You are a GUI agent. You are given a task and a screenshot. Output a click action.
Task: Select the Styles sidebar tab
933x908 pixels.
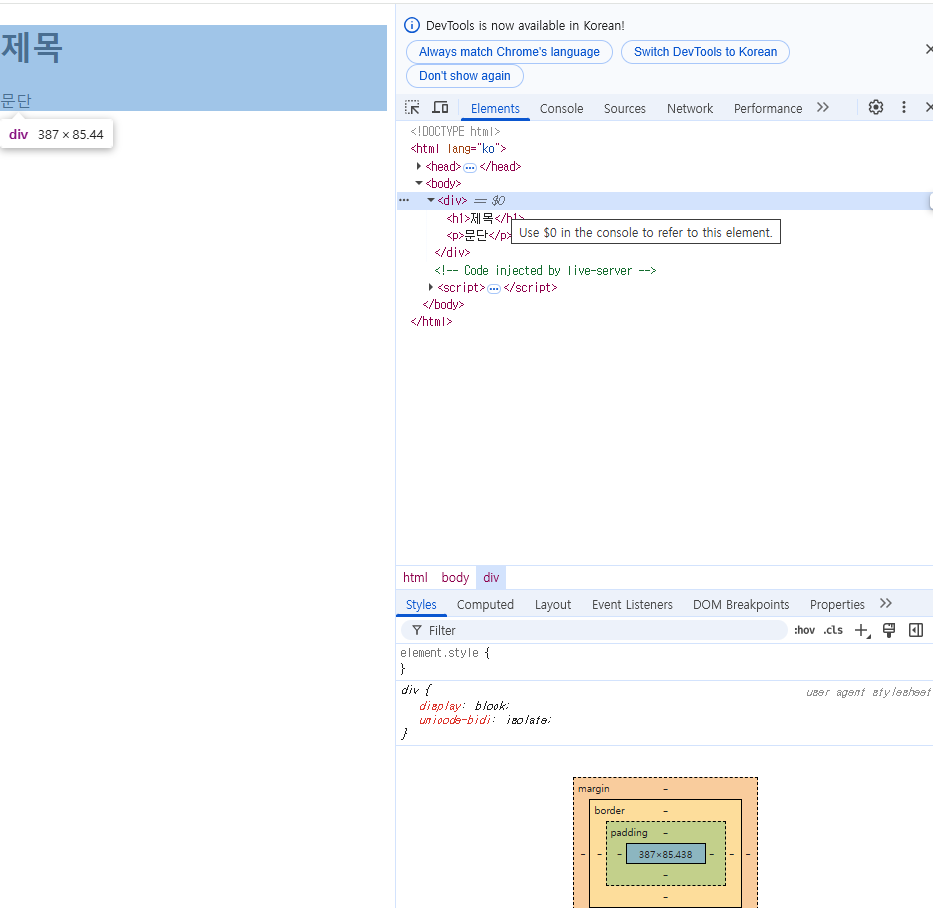click(x=421, y=605)
